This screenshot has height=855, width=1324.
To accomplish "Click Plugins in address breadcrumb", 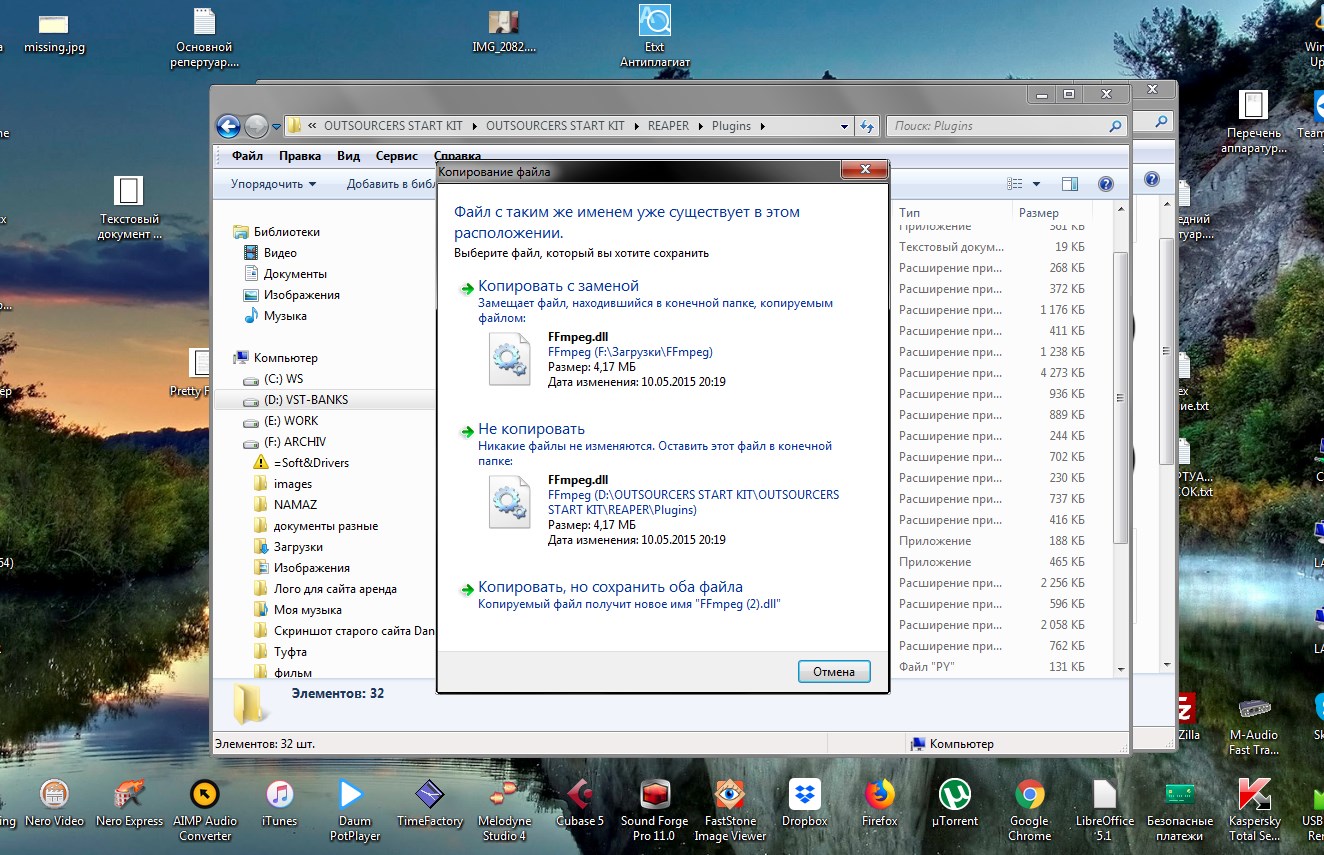I will [x=733, y=126].
